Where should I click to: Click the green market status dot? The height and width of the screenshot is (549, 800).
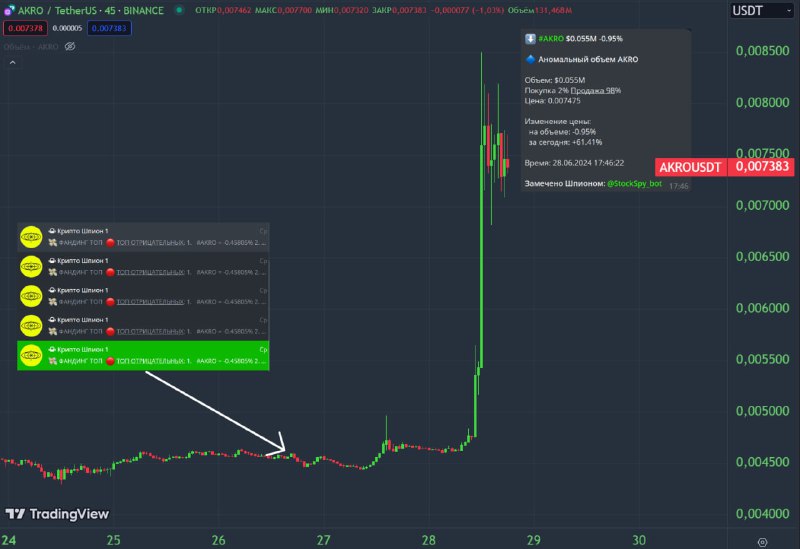coord(179,9)
